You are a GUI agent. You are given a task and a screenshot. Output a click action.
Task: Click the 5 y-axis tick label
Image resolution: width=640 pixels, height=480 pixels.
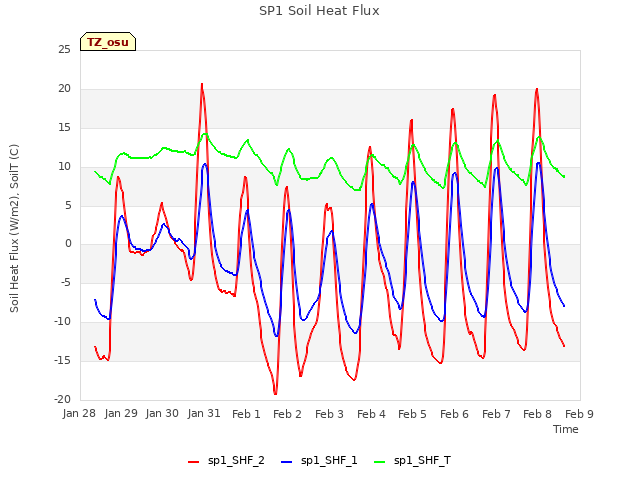tap(68, 206)
